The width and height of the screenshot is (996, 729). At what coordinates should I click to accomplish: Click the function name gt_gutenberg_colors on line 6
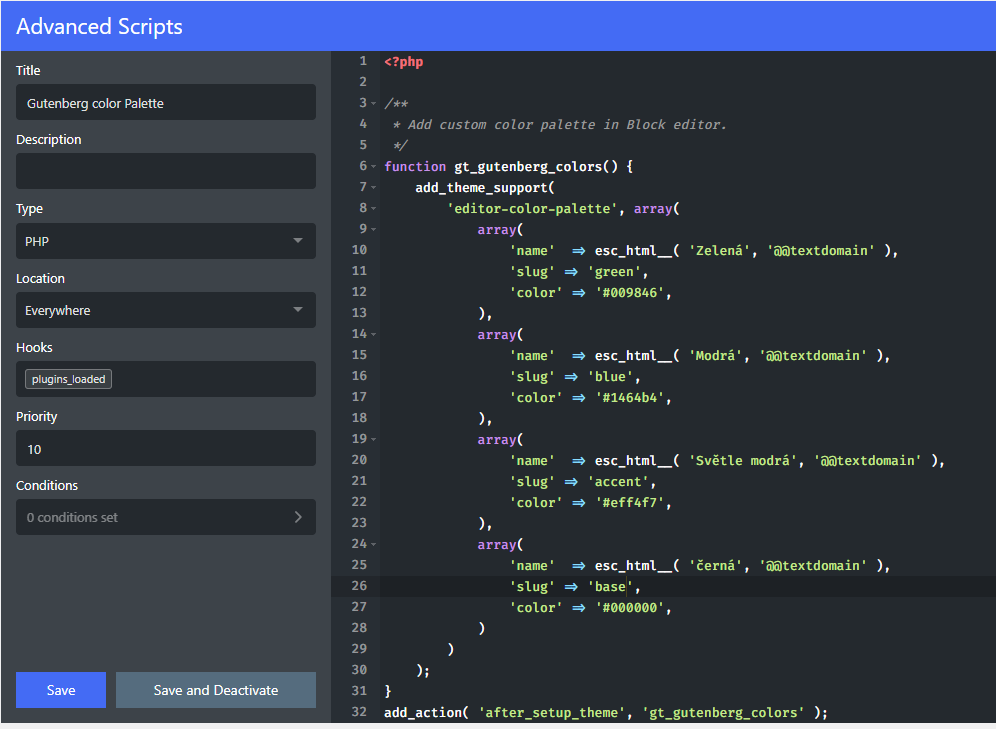click(x=528, y=166)
